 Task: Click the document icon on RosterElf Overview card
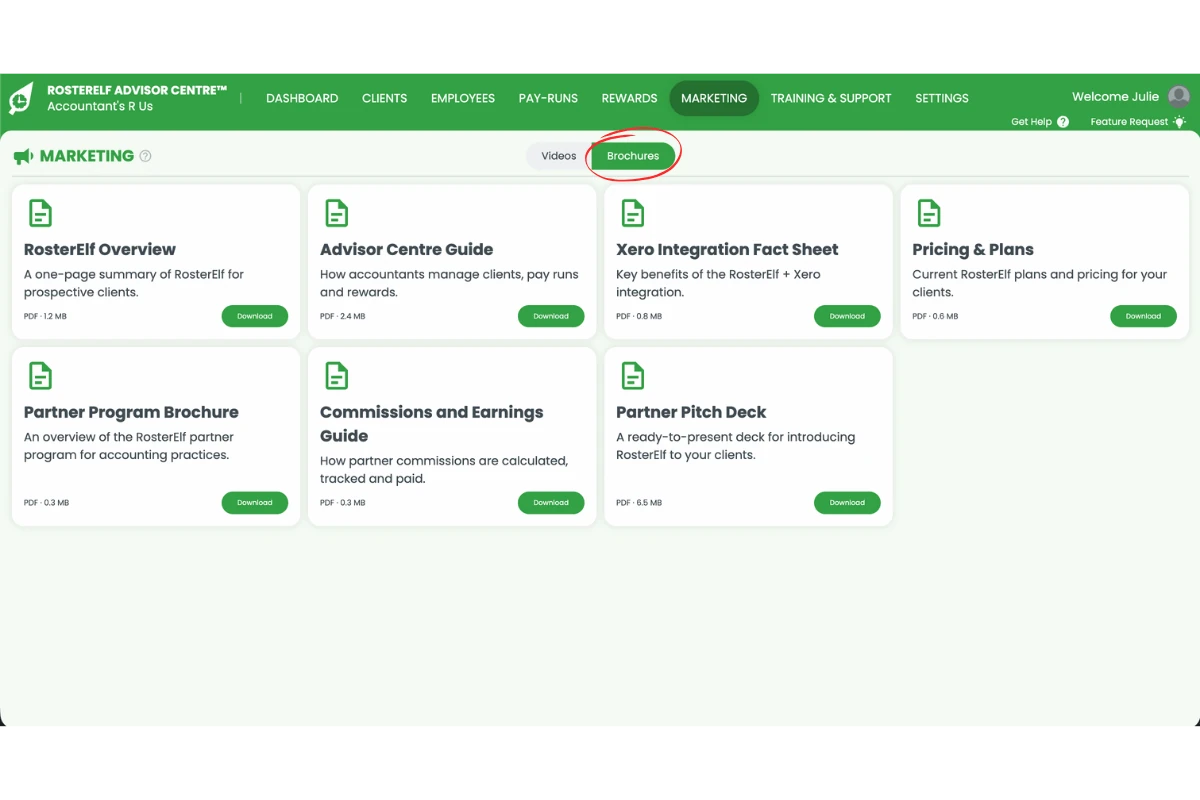(x=40, y=213)
